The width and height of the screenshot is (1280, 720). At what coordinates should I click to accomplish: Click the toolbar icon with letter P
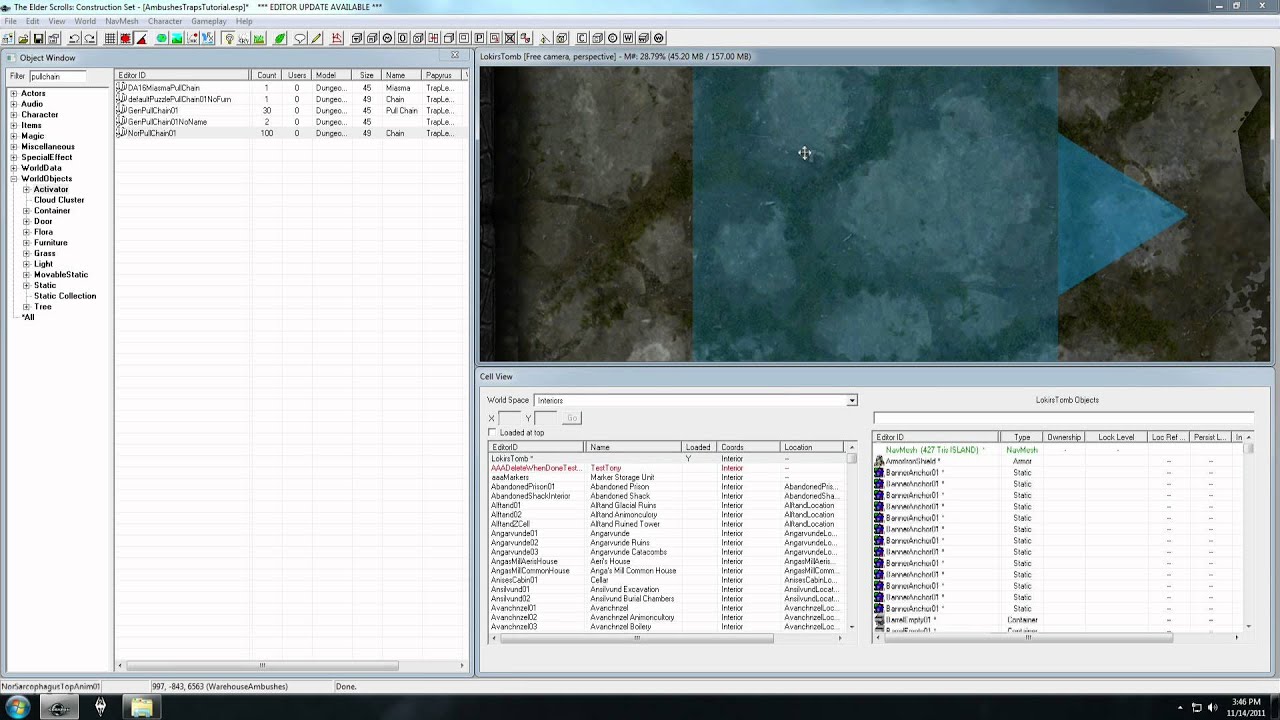click(479, 38)
